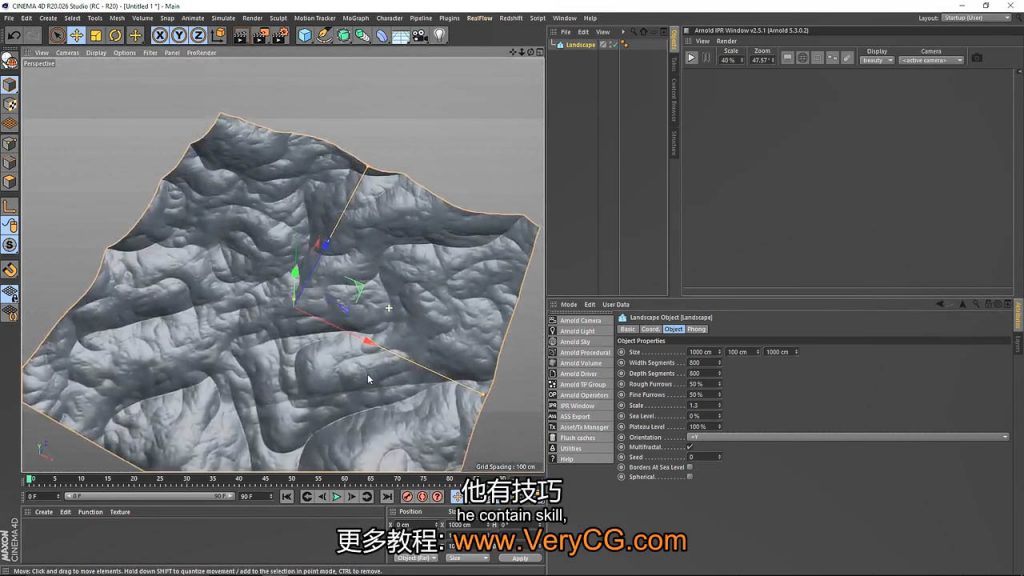The height and width of the screenshot is (576, 1024).
Task: Toggle the Z axis lock
Action: point(198,35)
